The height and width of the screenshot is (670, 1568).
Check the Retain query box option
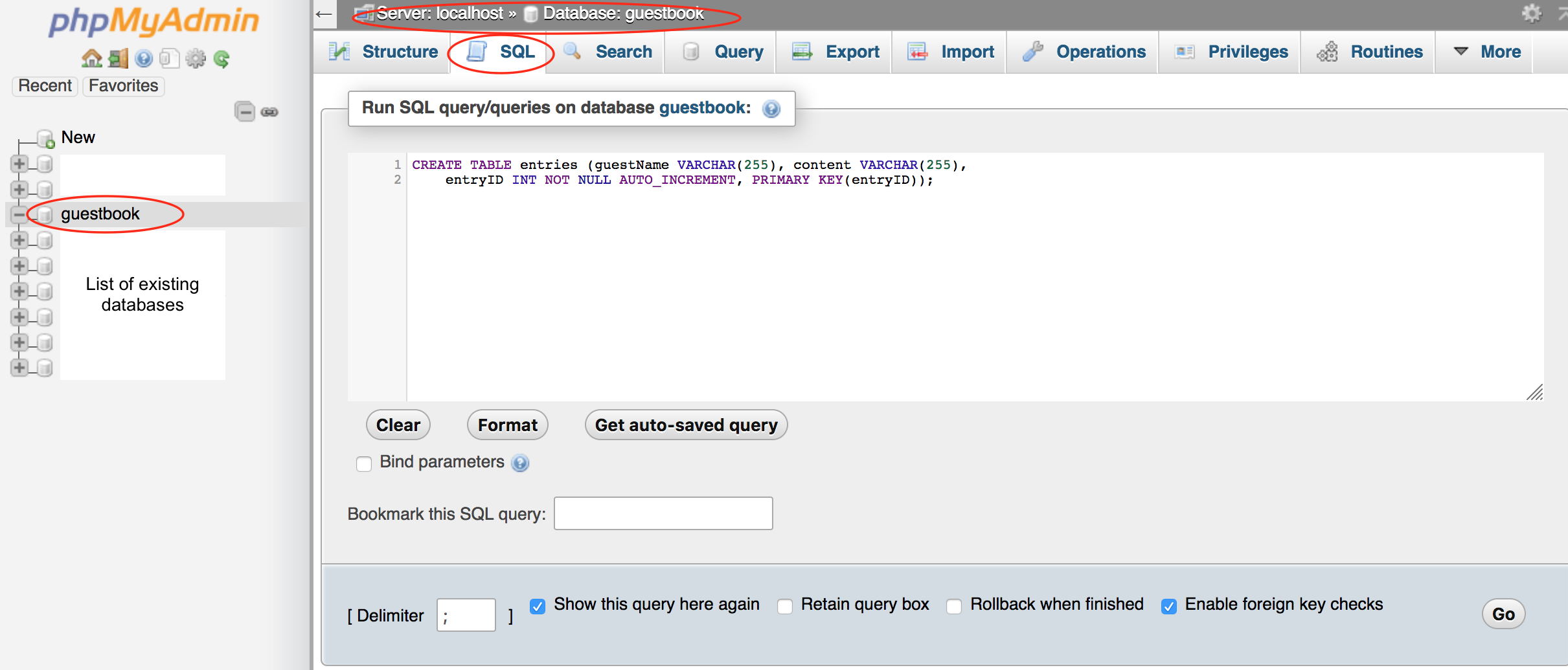tap(785, 607)
